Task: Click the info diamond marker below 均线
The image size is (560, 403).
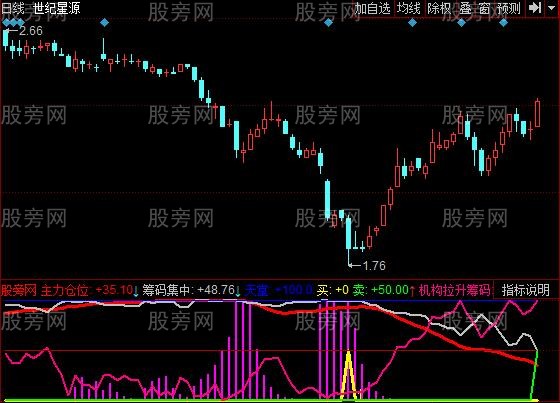Action: (x=412, y=23)
